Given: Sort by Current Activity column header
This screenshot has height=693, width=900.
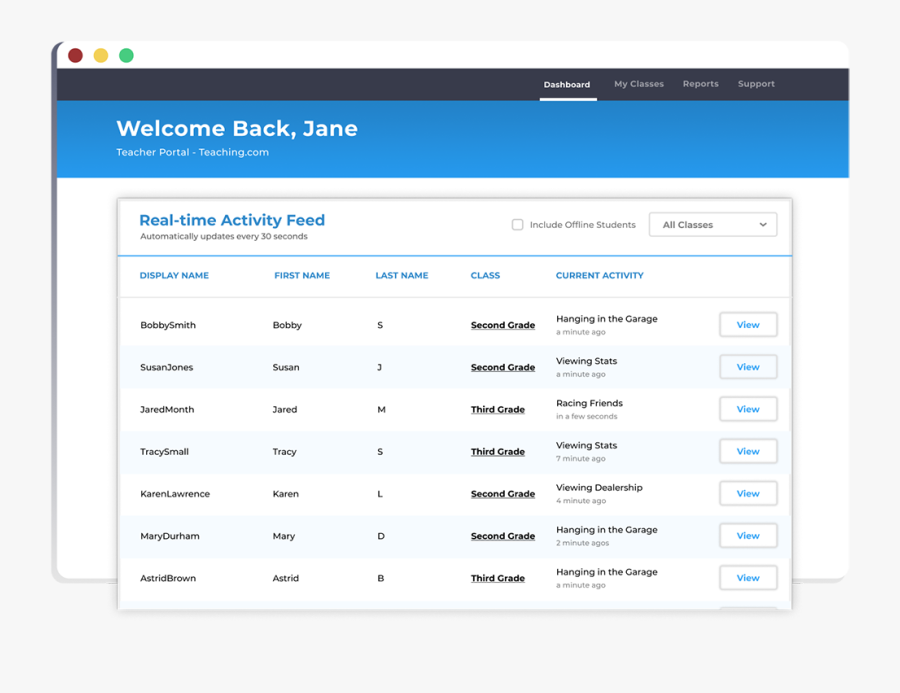Looking at the screenshot, I should (x=599, y=276).
